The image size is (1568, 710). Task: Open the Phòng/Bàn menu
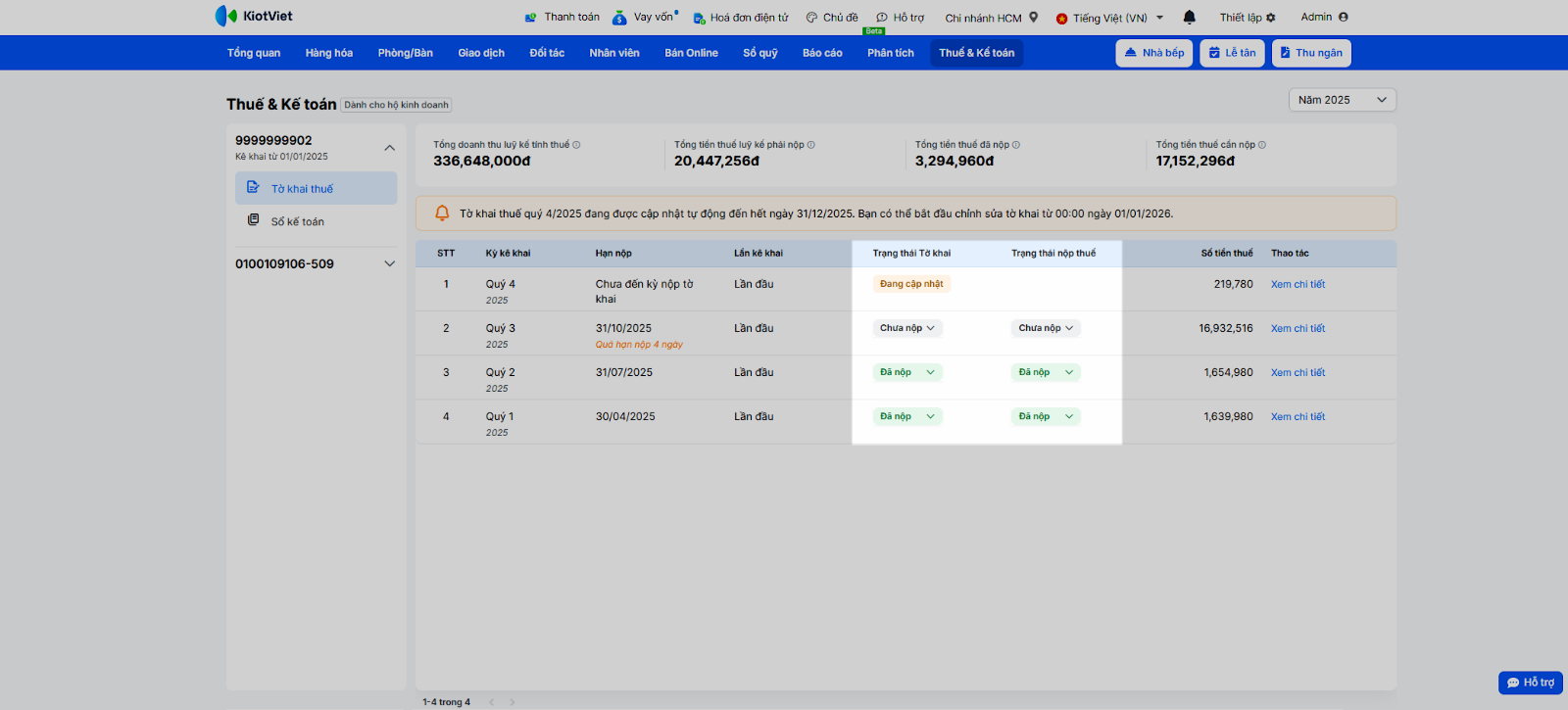point(406,53)
